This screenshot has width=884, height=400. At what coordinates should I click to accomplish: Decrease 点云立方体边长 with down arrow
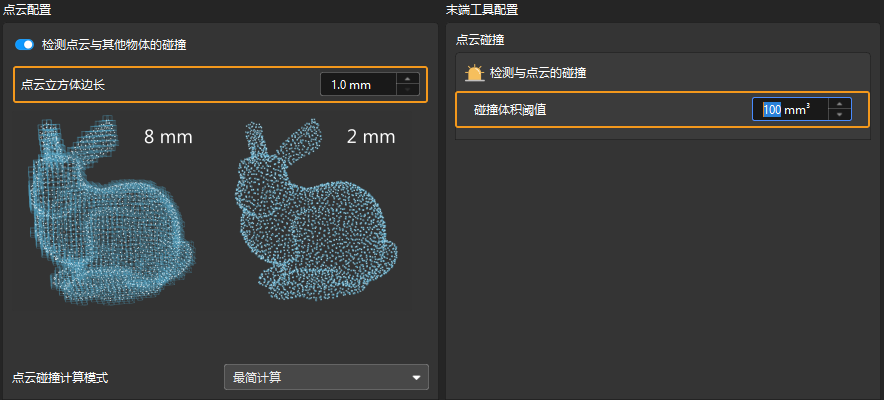pos(408,91)
